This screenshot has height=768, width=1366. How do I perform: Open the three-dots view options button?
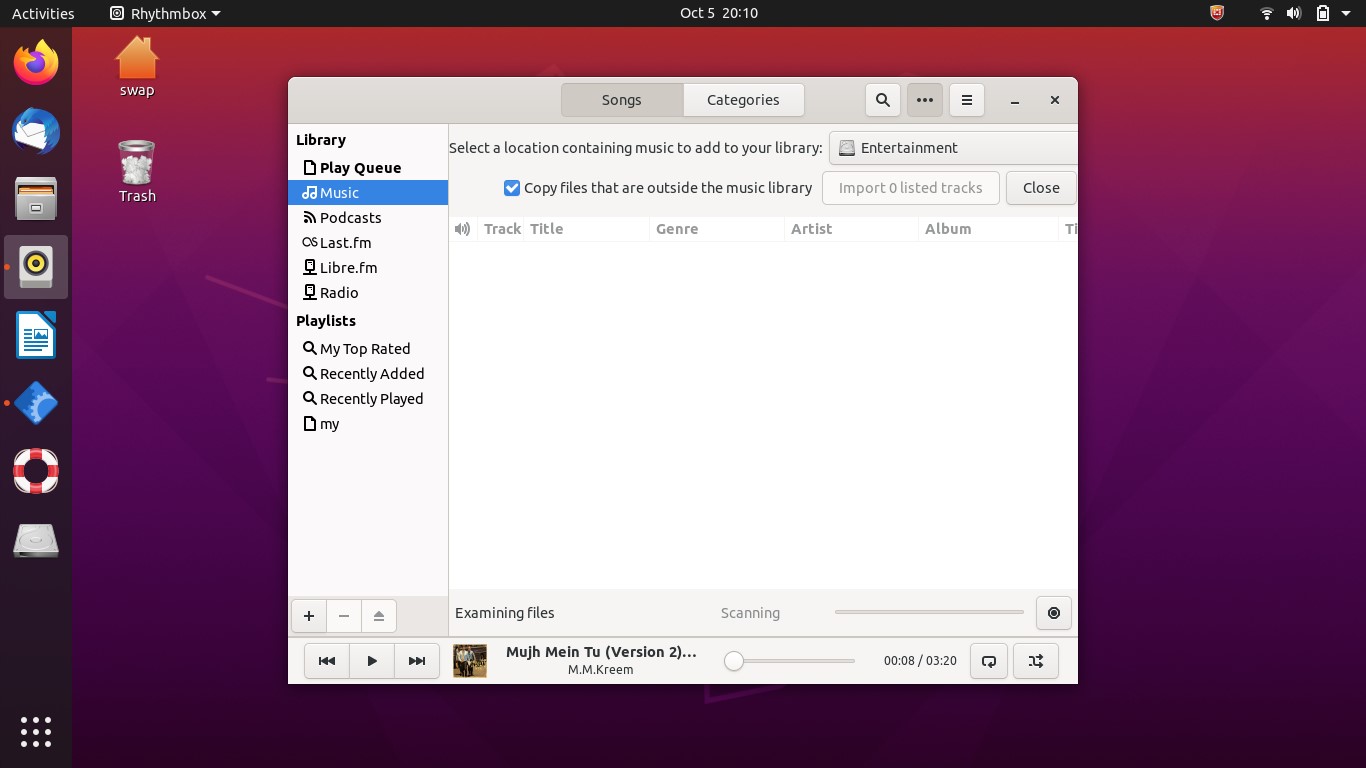(924, 100)
